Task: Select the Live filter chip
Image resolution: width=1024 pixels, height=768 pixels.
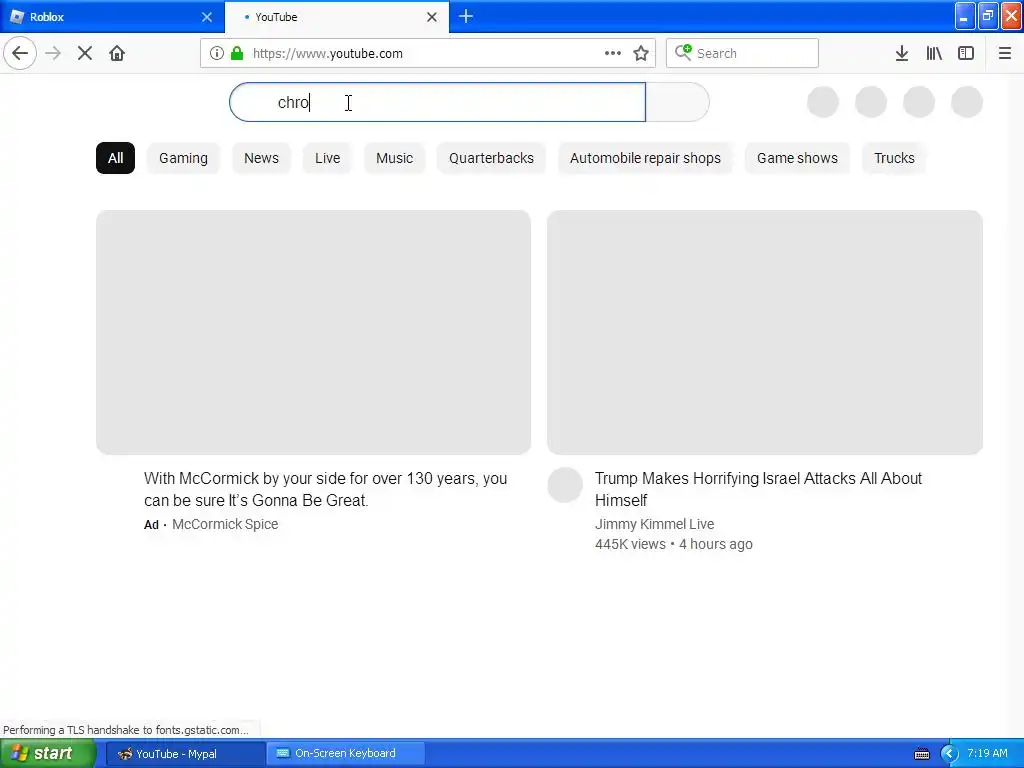Action: pos(327,158)
